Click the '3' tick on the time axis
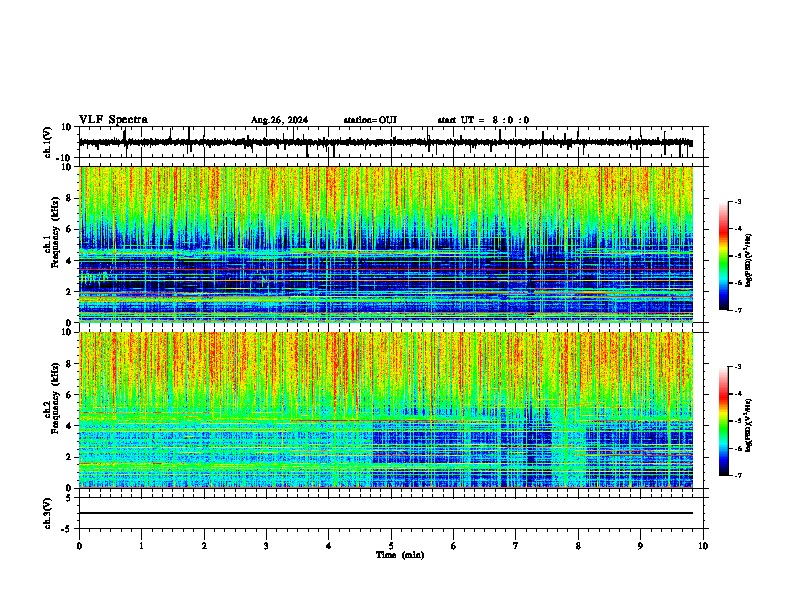792x612 pixels. coord(266,546)
